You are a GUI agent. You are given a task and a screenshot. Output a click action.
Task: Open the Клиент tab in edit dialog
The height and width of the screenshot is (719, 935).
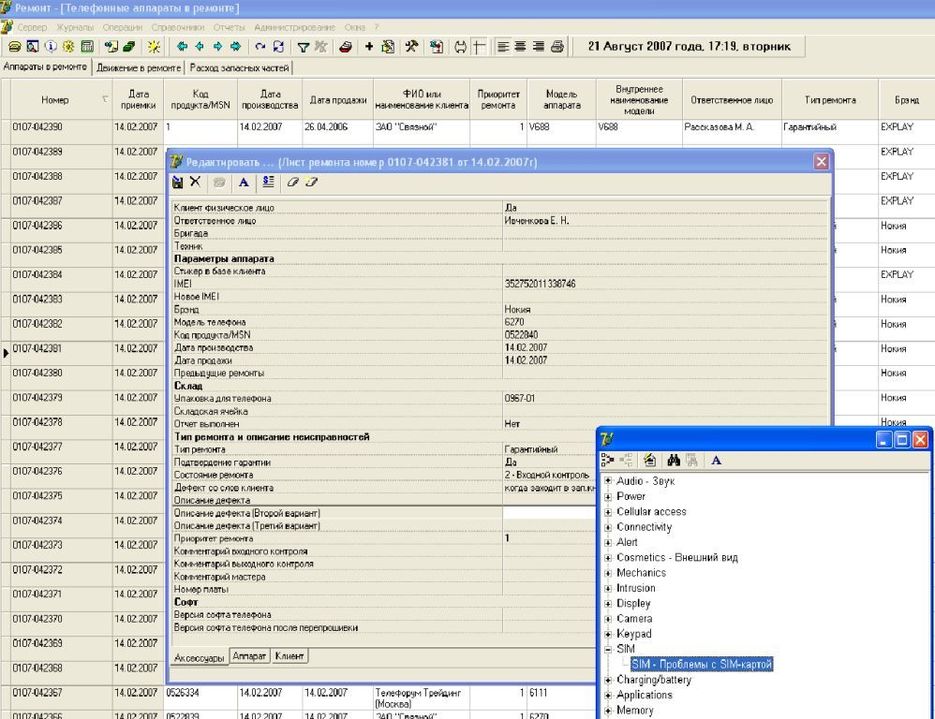[290, 656]
